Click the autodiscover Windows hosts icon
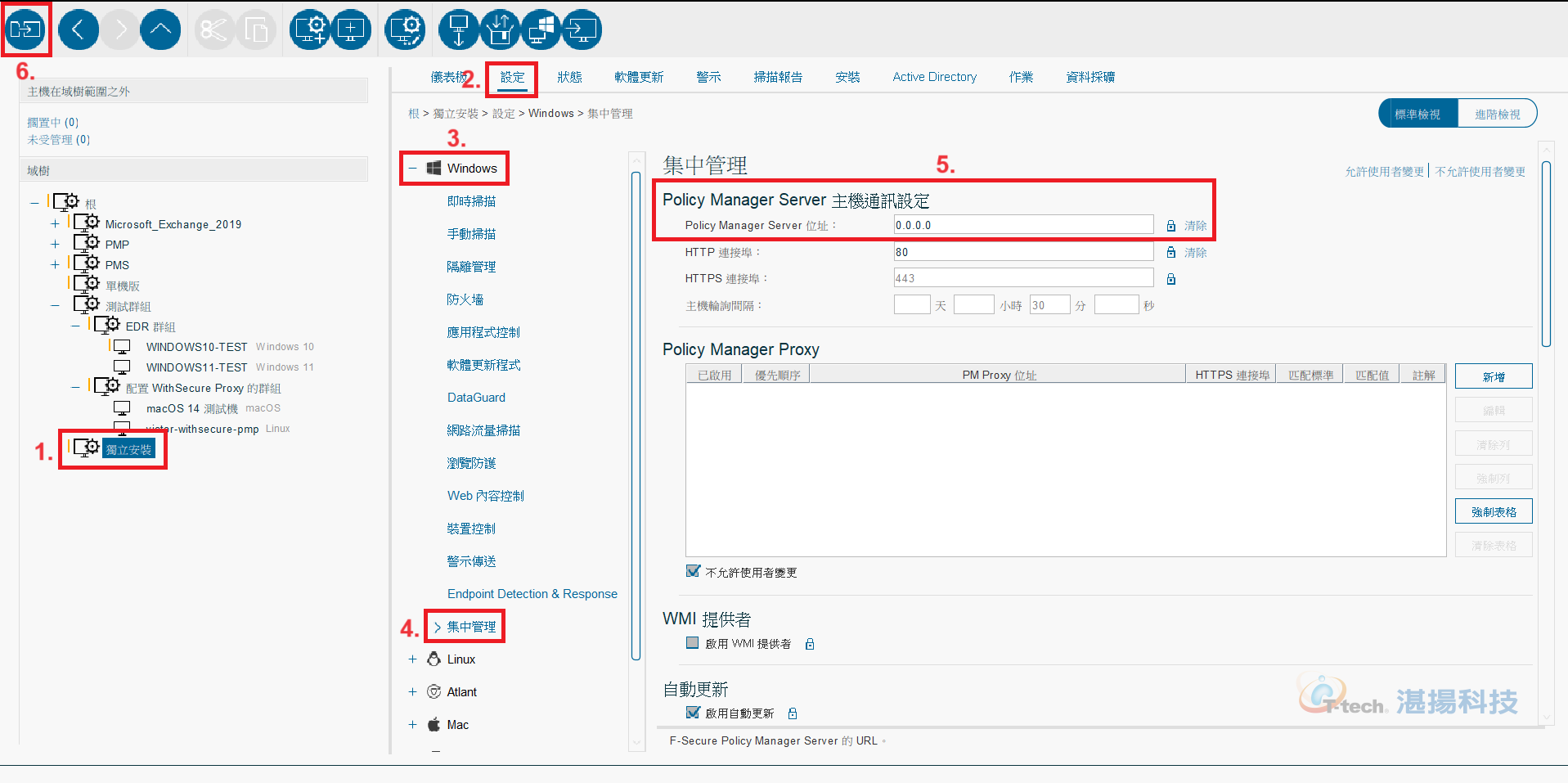The image size is (1568, 783). pos(541,30)
